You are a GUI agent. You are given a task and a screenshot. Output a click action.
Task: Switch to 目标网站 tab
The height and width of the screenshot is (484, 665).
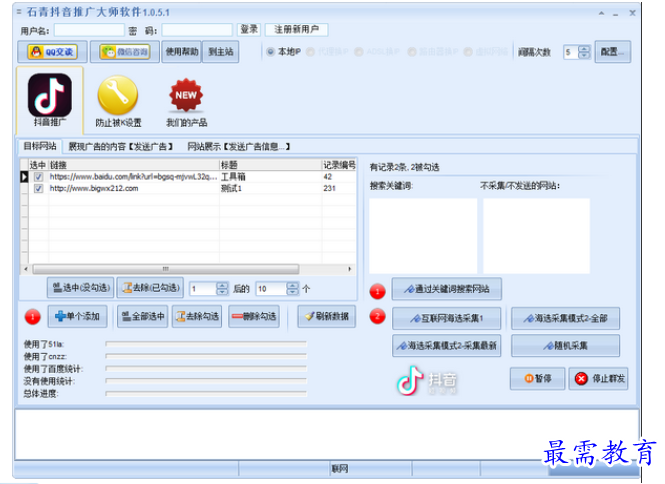pyautogui.click(x=40, y=146)
